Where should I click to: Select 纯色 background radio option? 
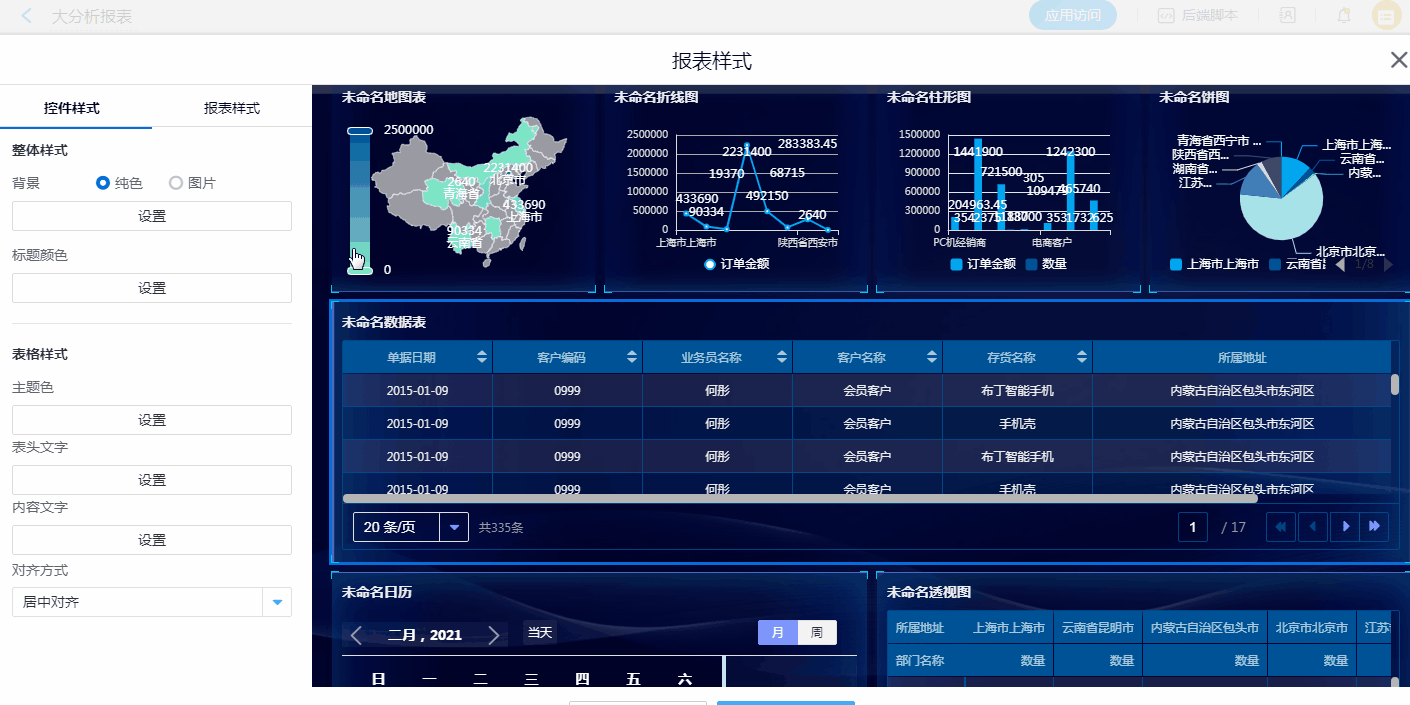[103, 183]
